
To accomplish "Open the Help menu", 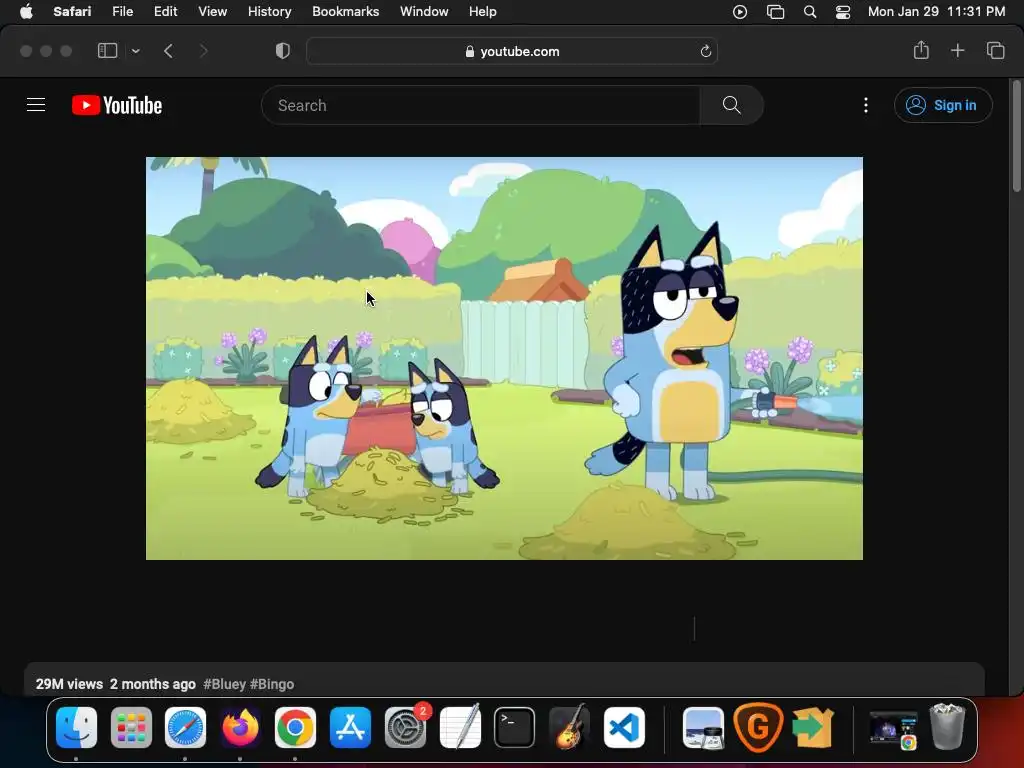I will (483, 11).
